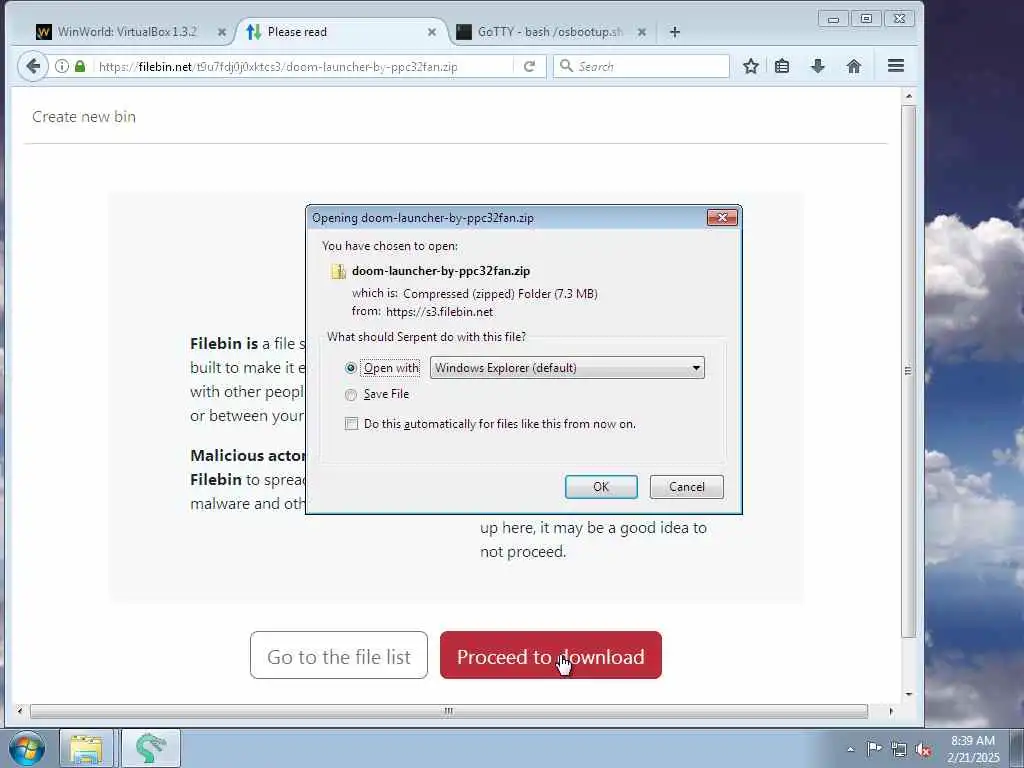Open Windows Explorer from the taskbar
Viewport: 1024px width, 768px height.
[x=86, y=748]
